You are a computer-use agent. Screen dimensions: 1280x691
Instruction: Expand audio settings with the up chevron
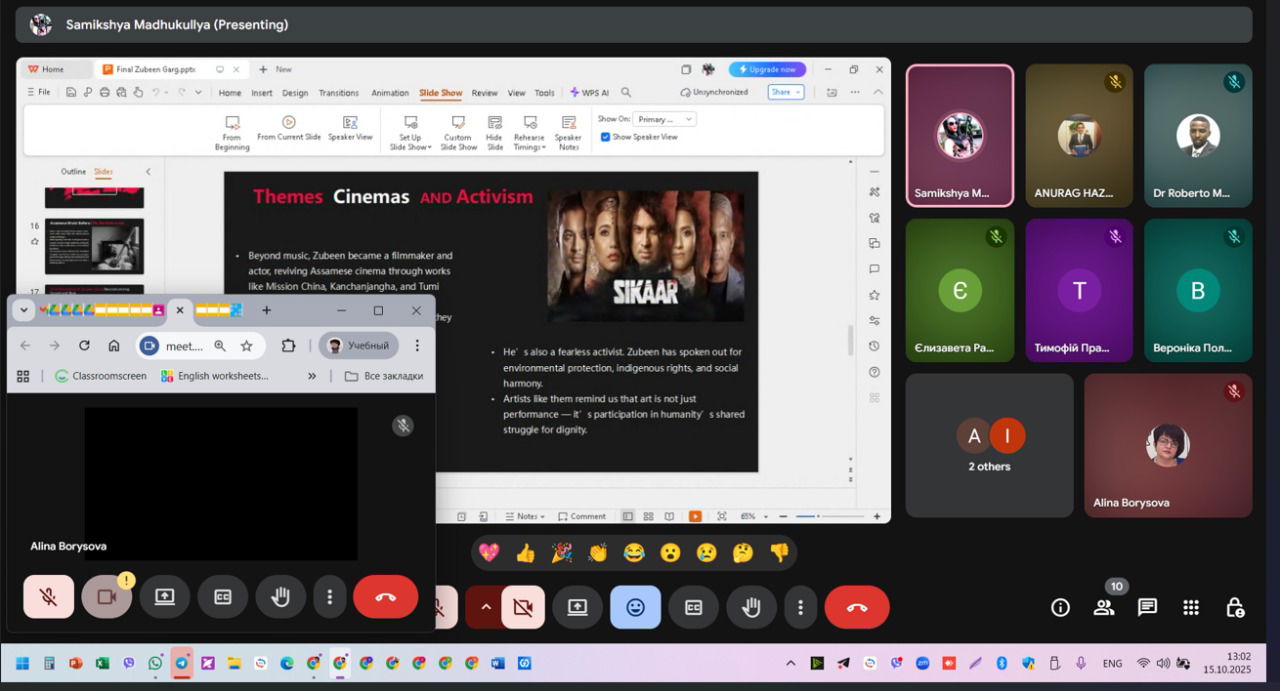[x=486, y=607]
